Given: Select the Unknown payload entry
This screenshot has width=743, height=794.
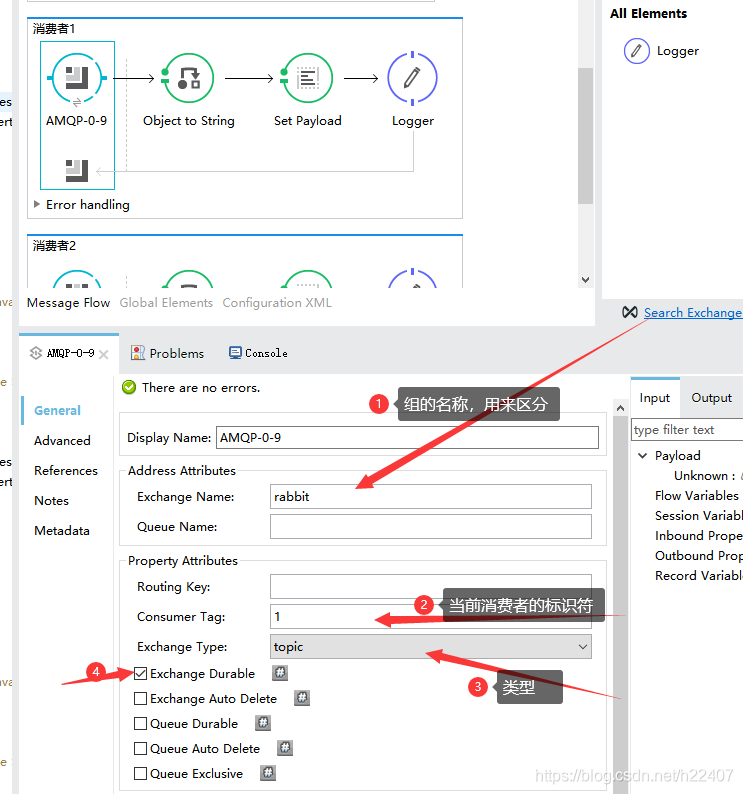Looking at the screenshot, I should click(708, 475).
